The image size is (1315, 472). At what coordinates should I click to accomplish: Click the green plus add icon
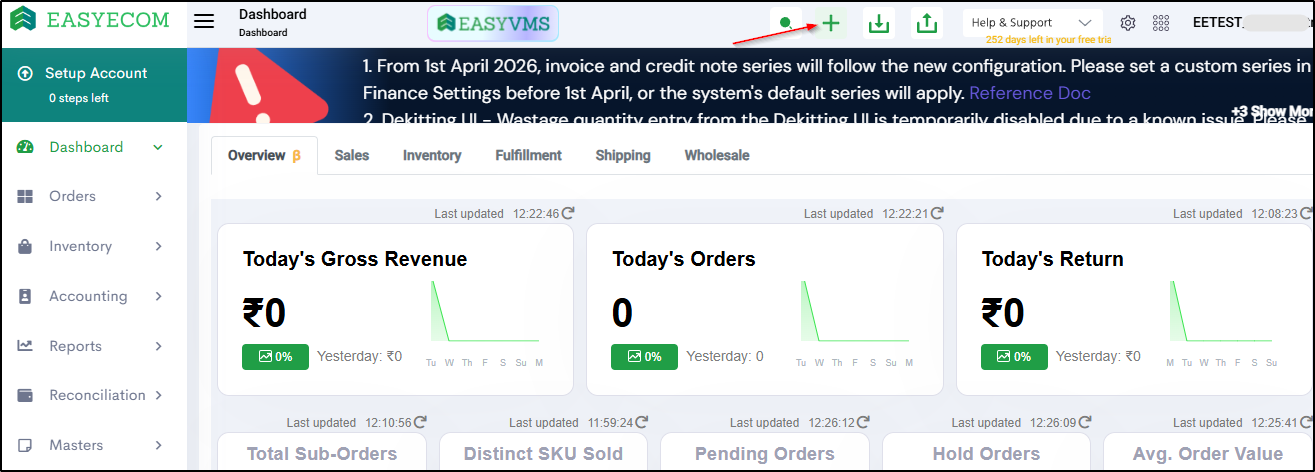click(x=830, y=23)
